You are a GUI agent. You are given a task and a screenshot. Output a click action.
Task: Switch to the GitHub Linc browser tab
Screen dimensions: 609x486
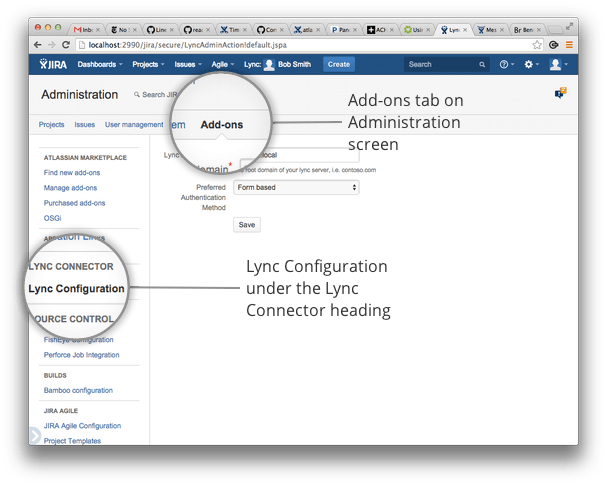click(x=160, y=30)
